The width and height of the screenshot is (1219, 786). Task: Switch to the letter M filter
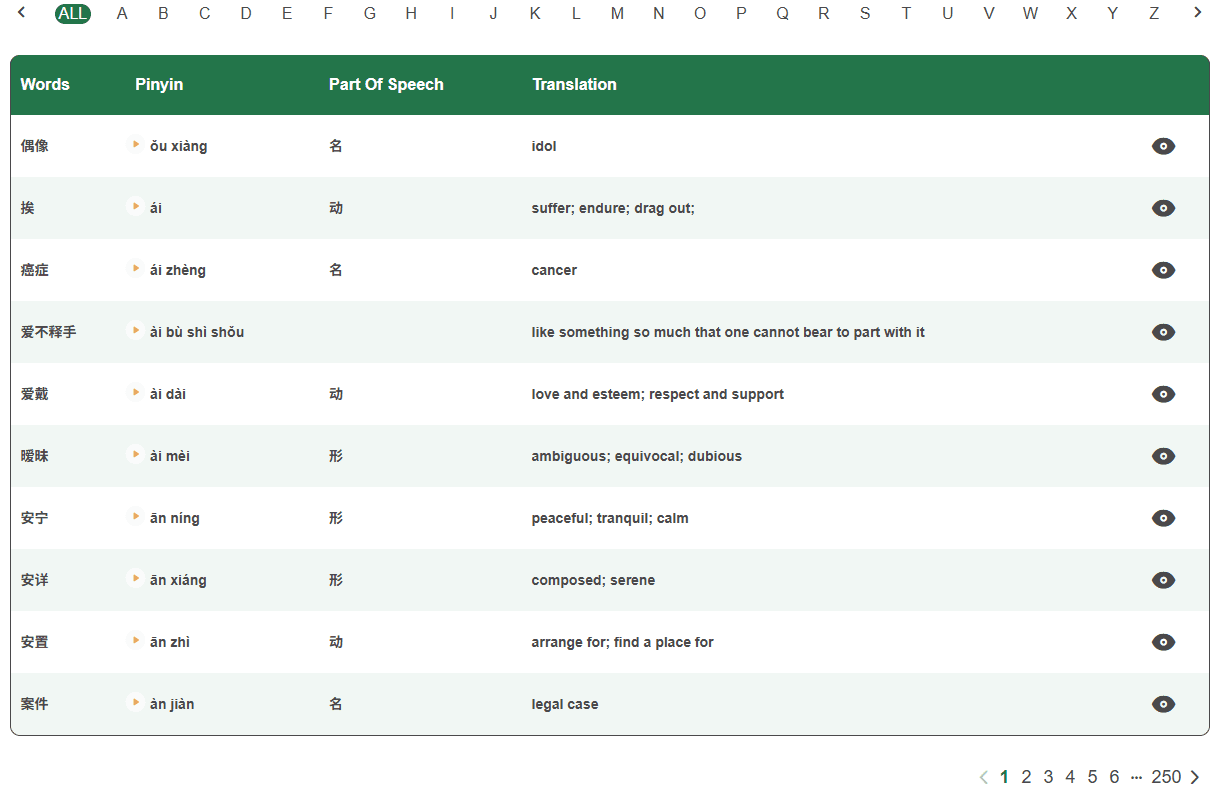point(617,13)
